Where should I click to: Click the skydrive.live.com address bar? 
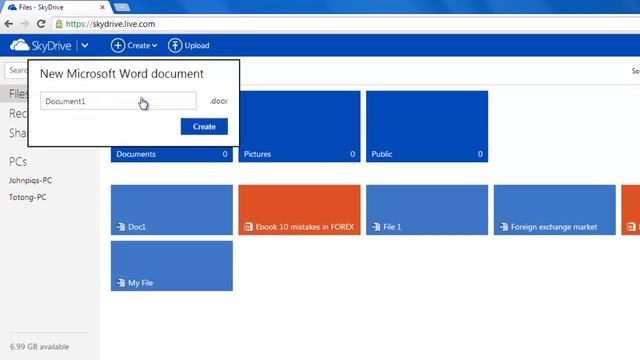[345, 24]
